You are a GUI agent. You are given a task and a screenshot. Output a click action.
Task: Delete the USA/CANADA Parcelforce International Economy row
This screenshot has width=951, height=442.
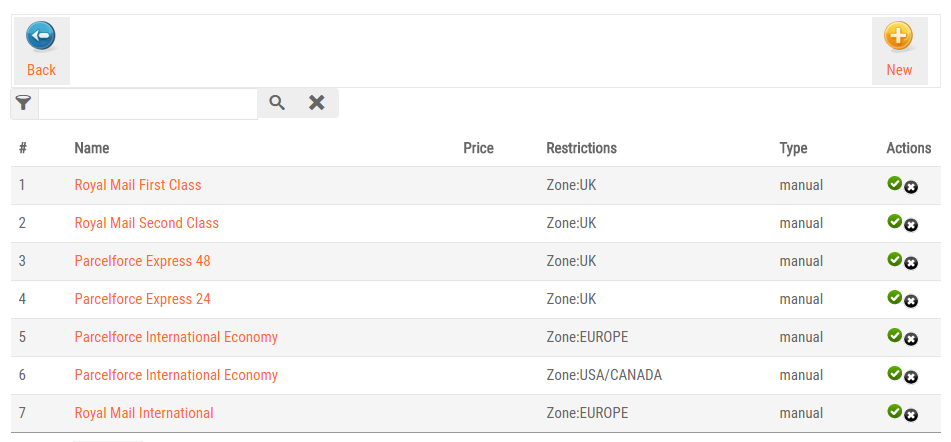pyautogui.click(x=911, y=378)
